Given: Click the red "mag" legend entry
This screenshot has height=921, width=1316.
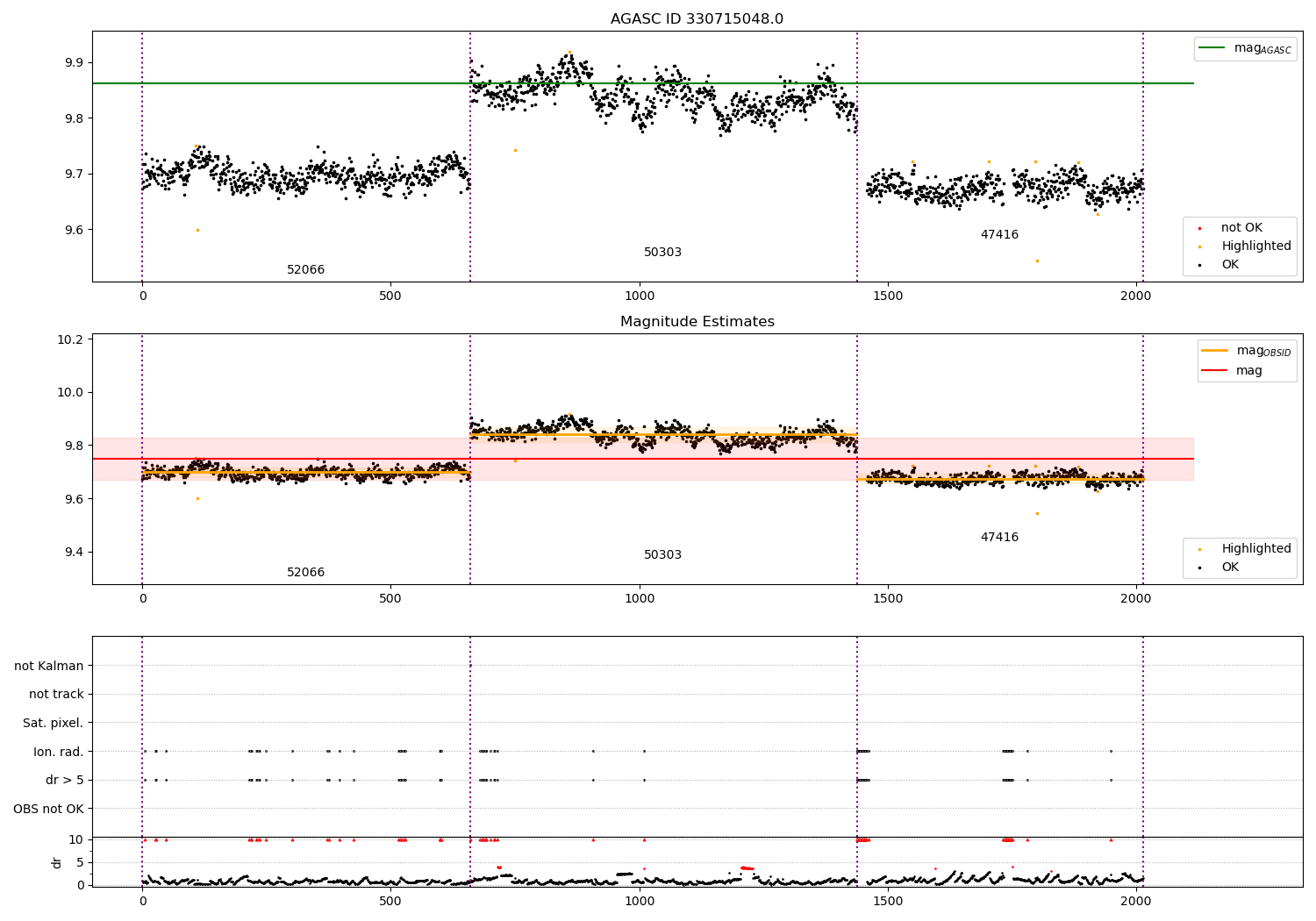Looking at the screenshot, I should 1232,371.
